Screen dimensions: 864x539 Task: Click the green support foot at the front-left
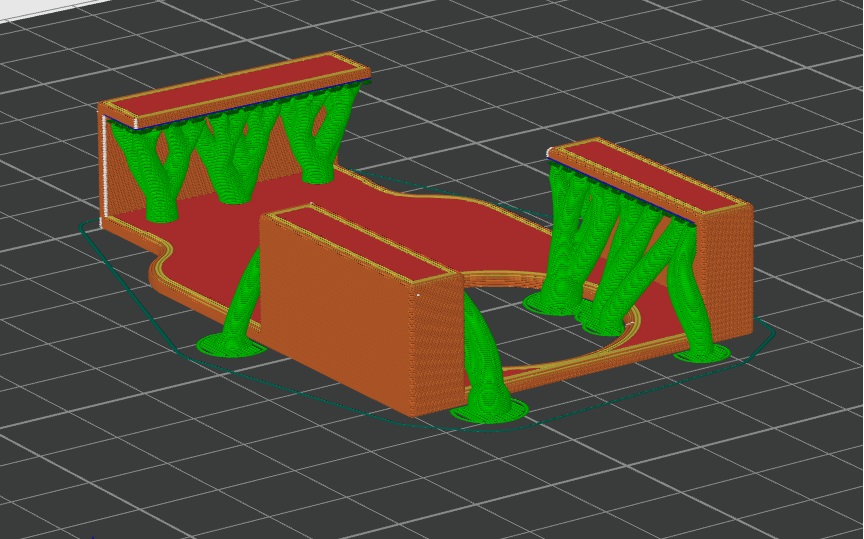(230, 345)
